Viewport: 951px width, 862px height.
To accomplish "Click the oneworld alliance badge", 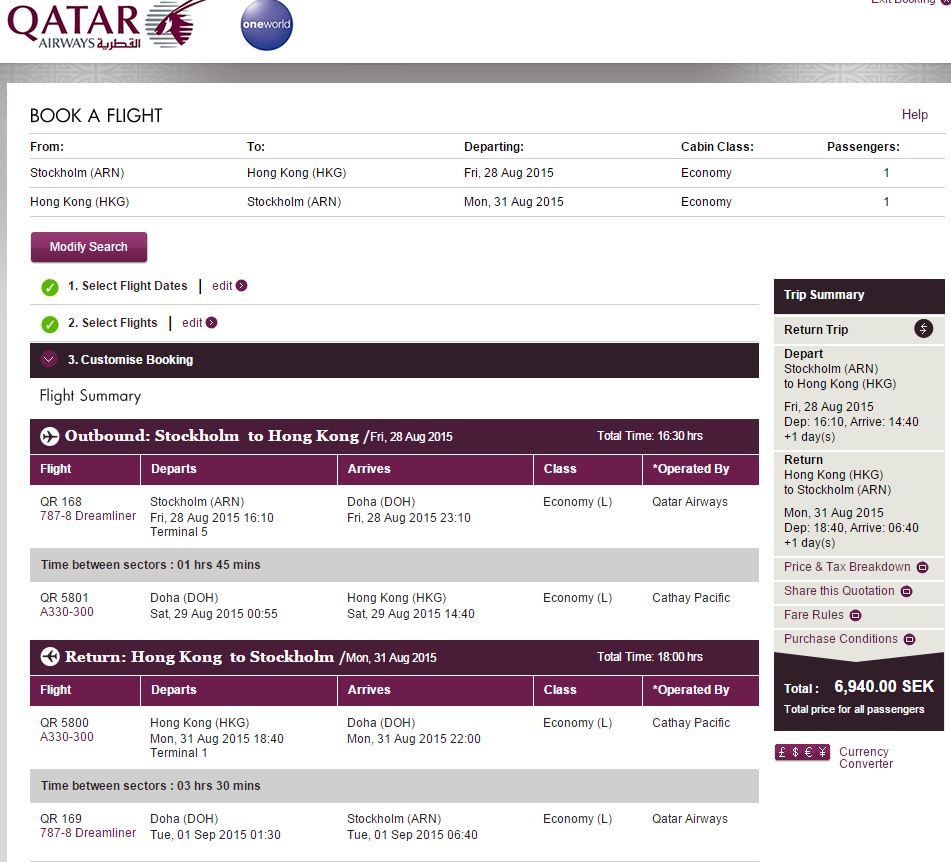I will tap(267, 25).
